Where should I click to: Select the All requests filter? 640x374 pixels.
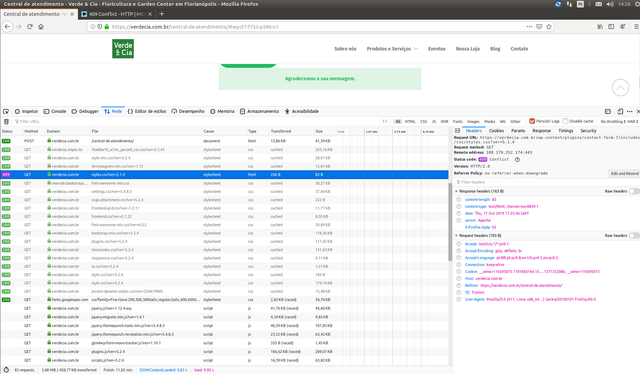click(398, 122)
